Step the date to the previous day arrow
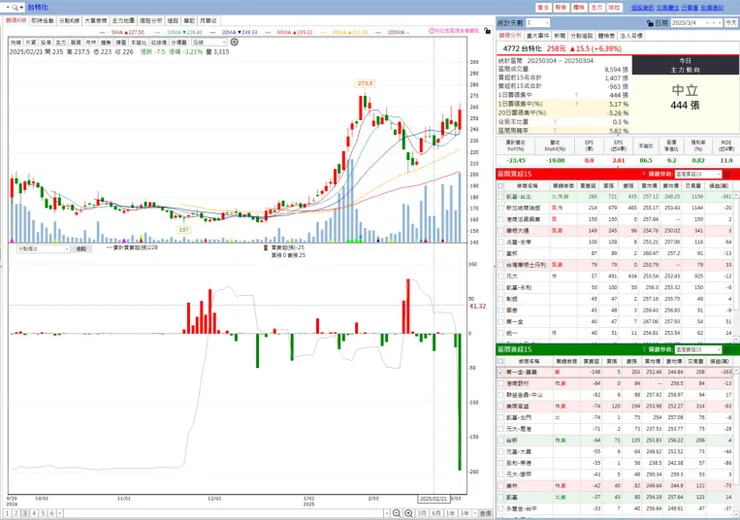 714,23
